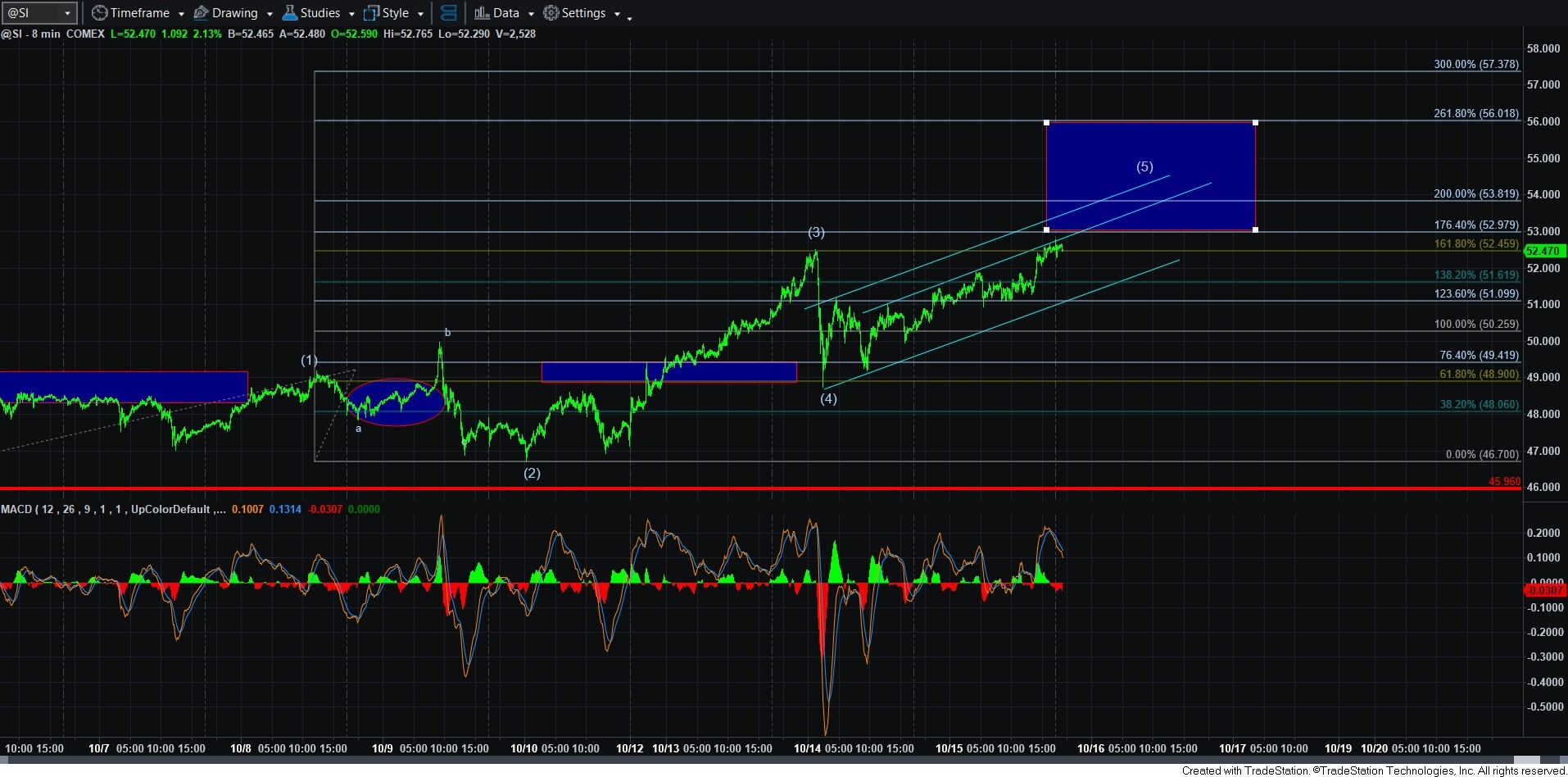This screenshot has height=777, width=1568.
Task: Click the green 52.470 current price tag
Action: (1543, 251)
